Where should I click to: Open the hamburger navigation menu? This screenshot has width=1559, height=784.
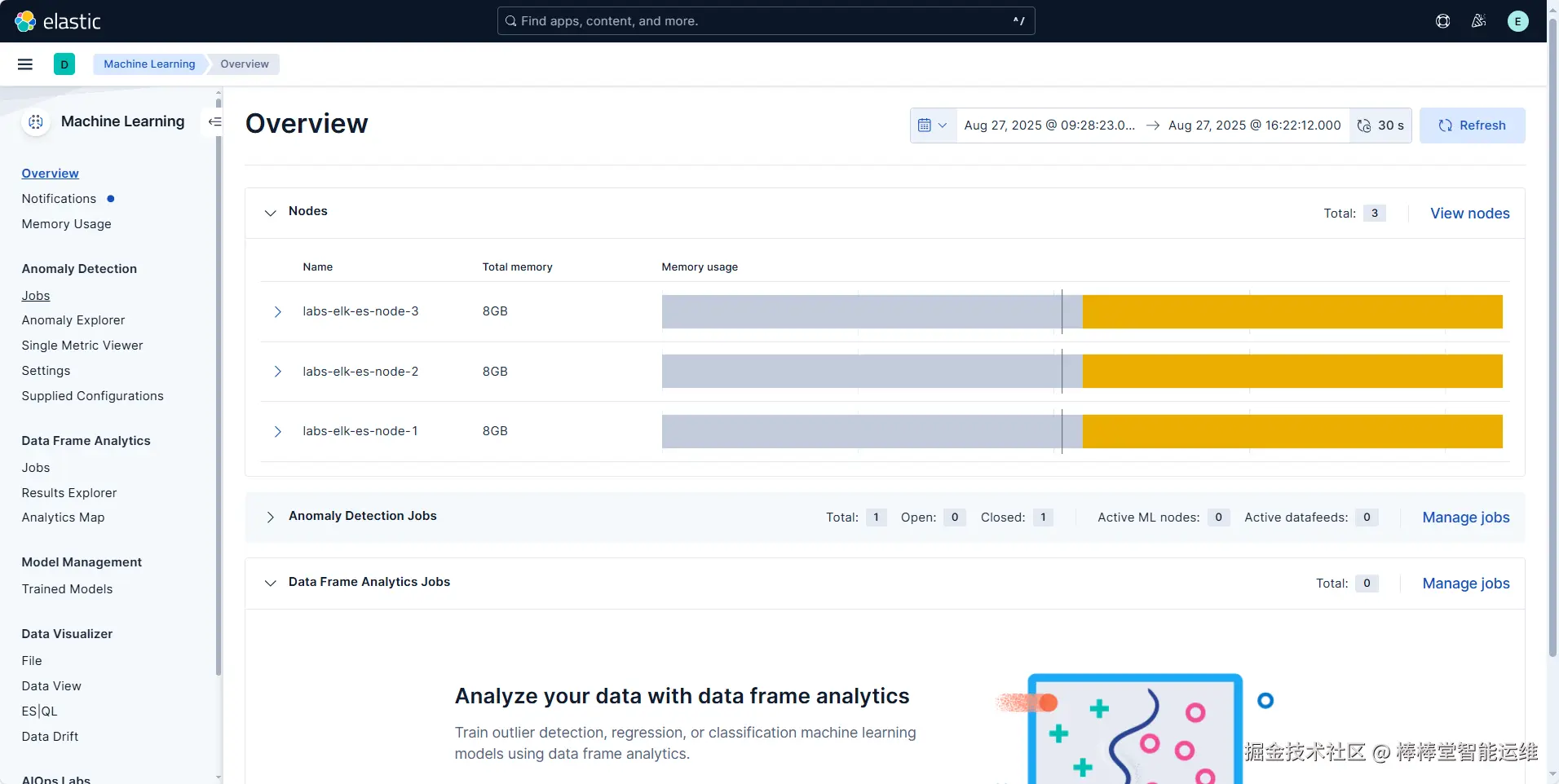[x=25, y=64]
